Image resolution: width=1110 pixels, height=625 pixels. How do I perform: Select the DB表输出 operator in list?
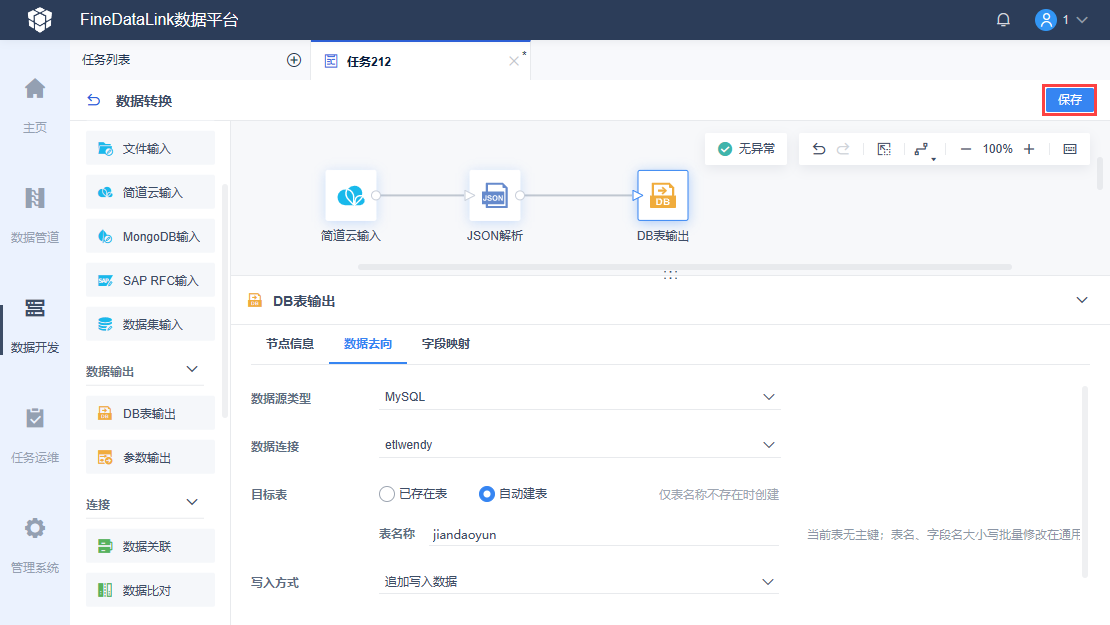(x=150, y=413)
